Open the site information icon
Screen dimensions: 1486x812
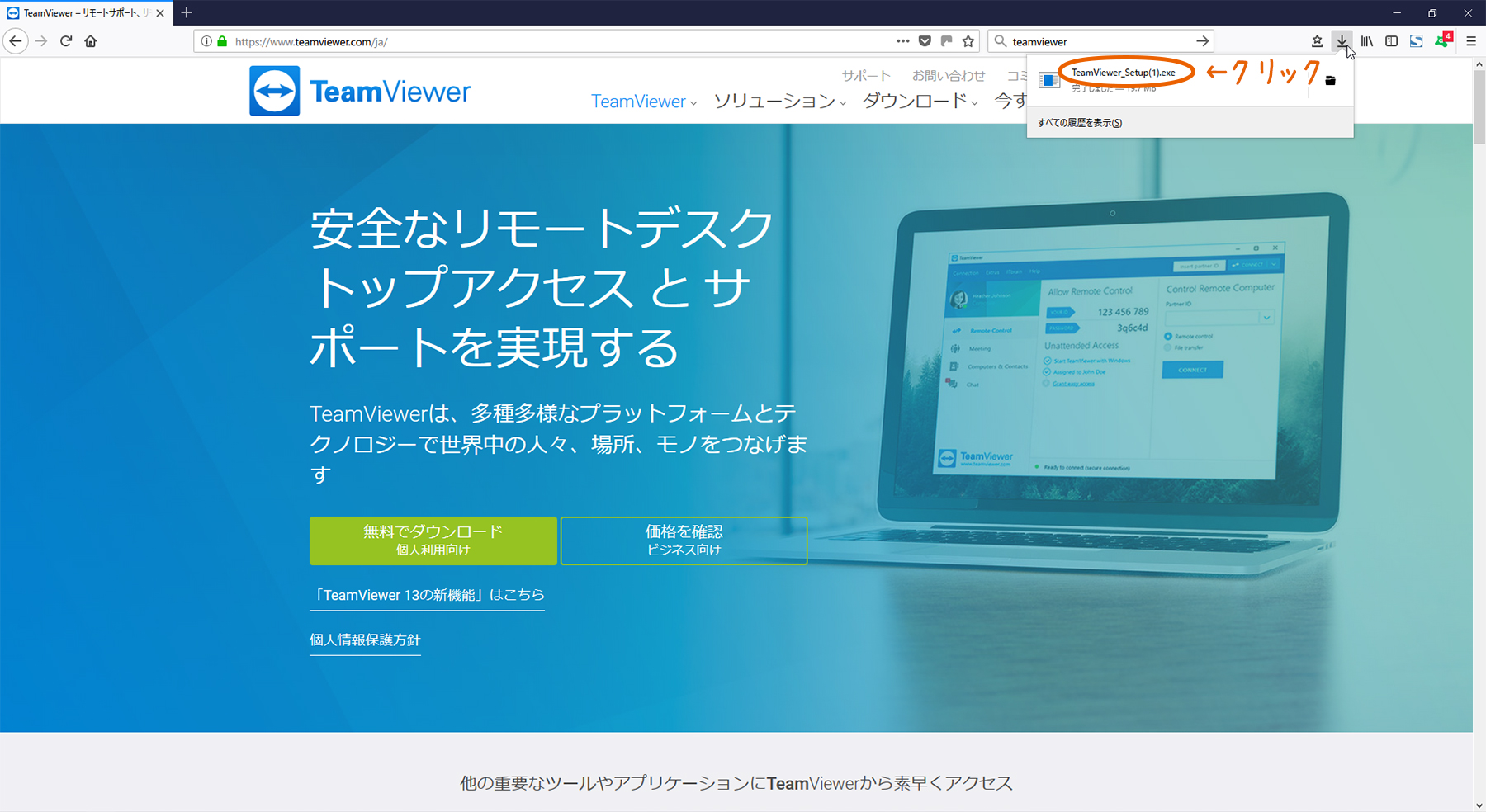click(206, 41)
